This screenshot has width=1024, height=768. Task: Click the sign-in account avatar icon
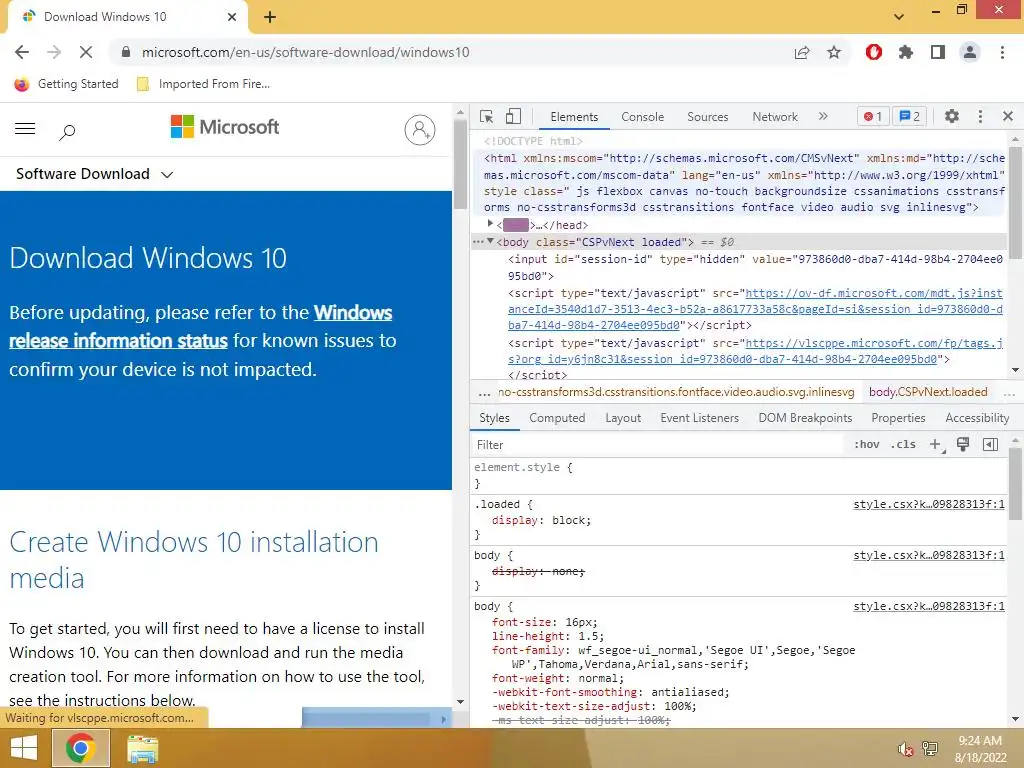point(420,130)
